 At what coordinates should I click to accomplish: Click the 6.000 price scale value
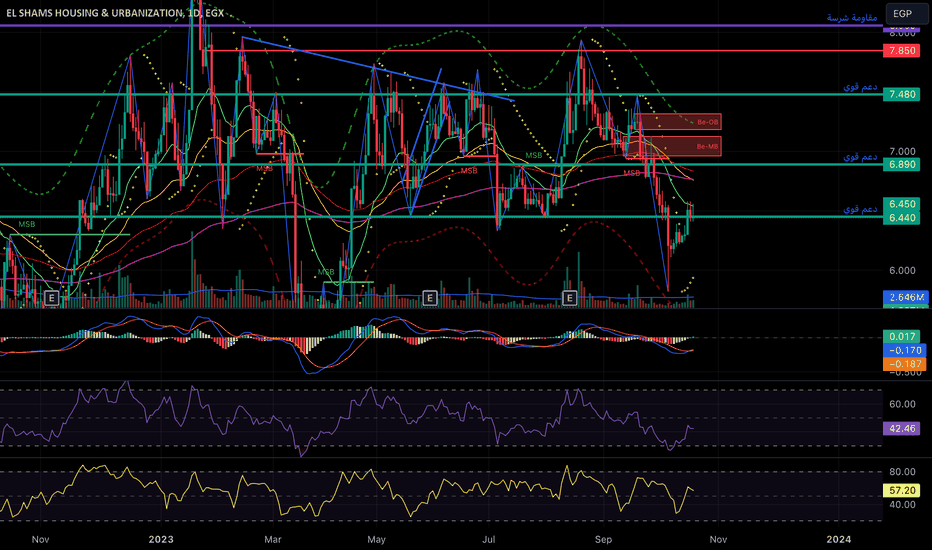click(x=902, y=270)
